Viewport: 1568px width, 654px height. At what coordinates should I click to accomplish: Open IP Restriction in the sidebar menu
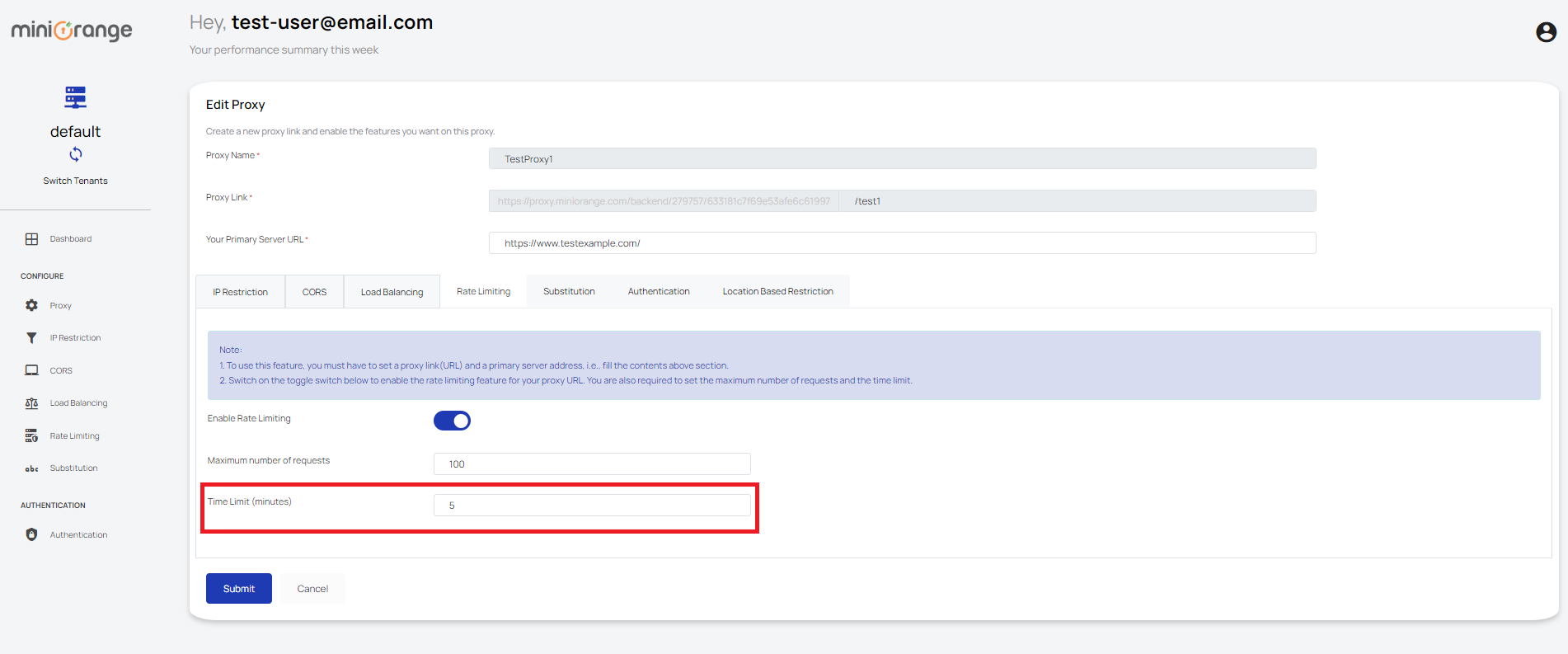(75, 338)
